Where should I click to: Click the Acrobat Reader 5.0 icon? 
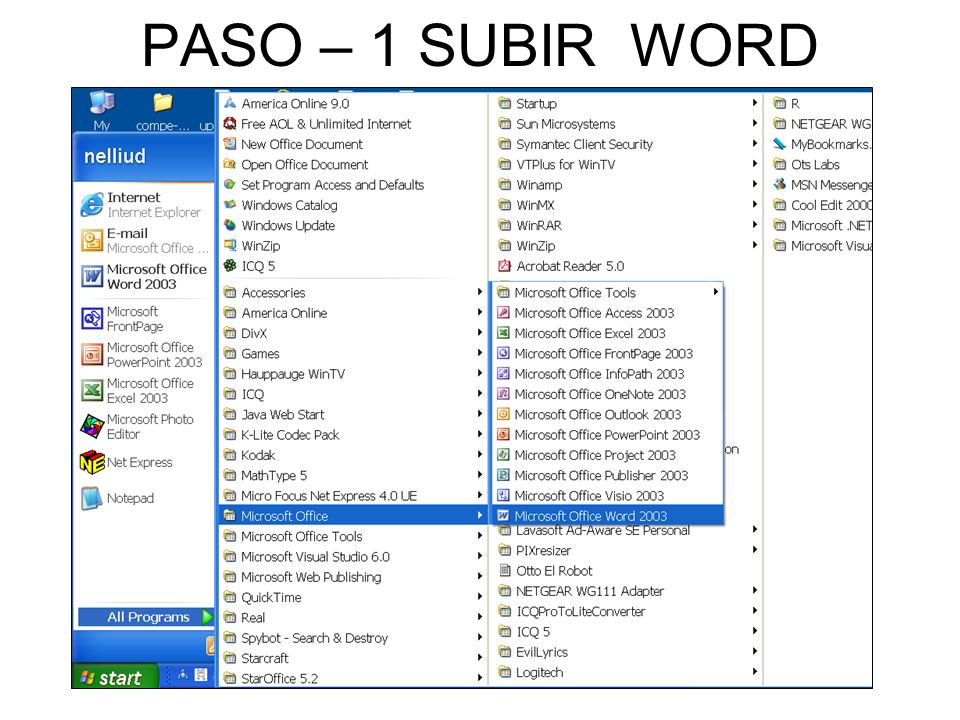pos(504,266)
